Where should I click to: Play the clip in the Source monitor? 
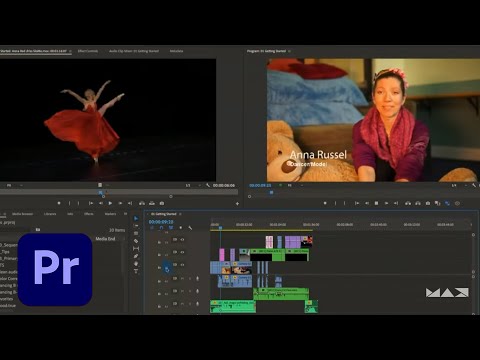pyautogui.click(x=110, y=203)
